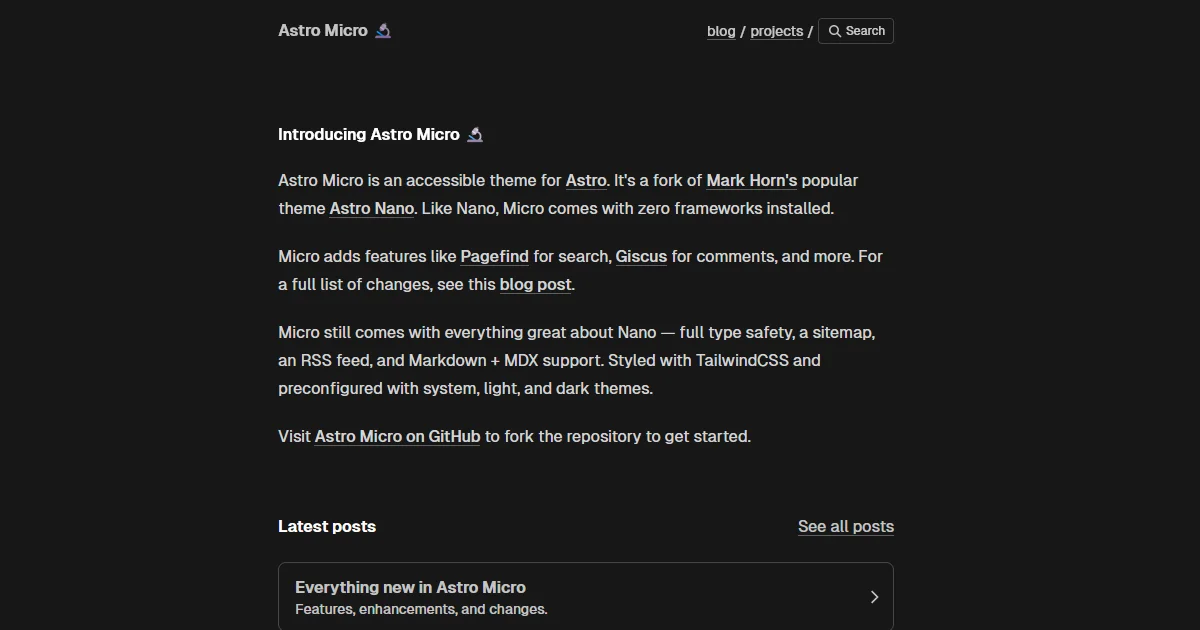This screenshot has width=1200, height=630.
Task: Open the blog post changes link
Action: tap(534, 284)
